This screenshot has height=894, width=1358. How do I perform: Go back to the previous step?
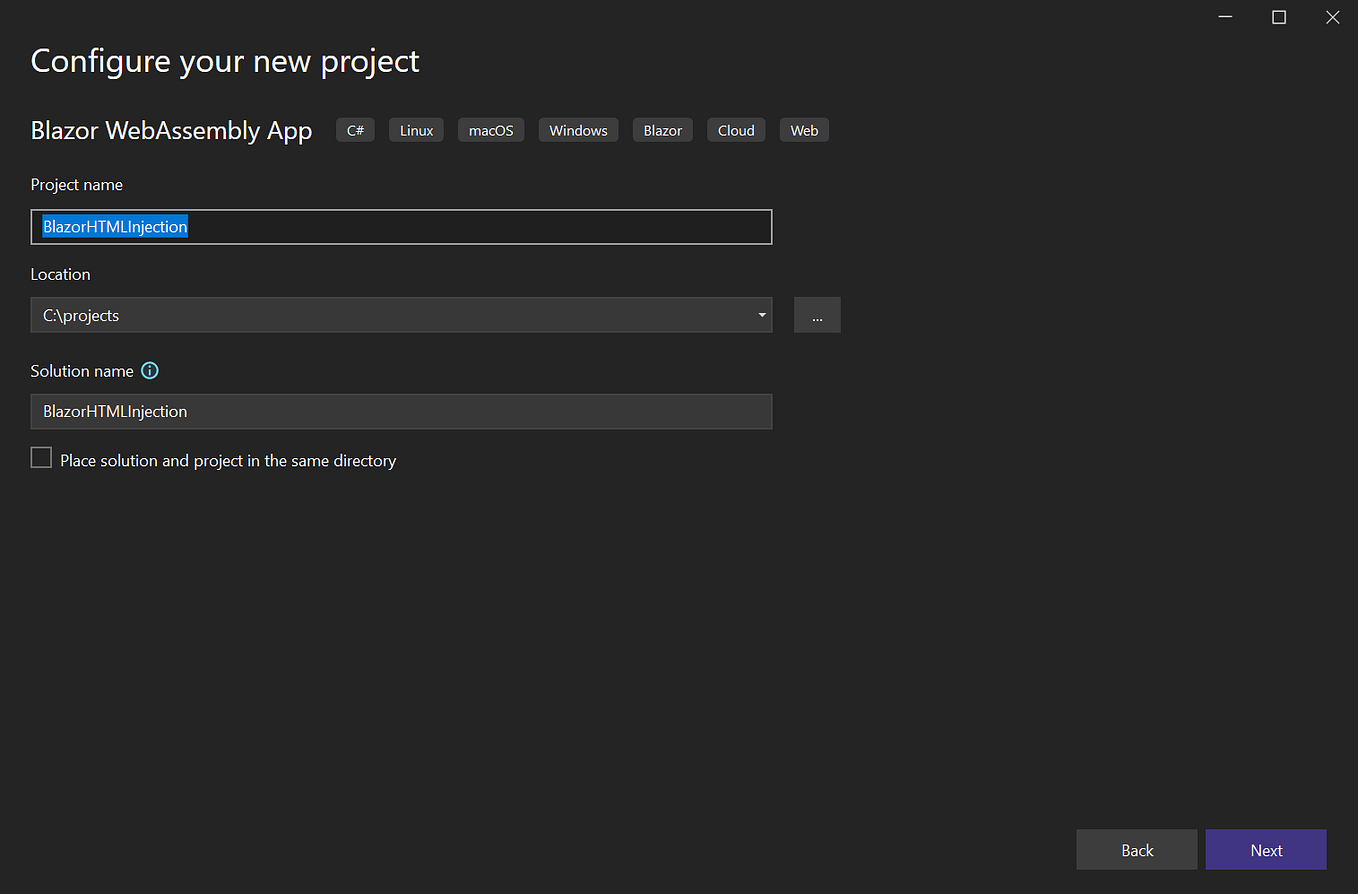pyautogui.click(x=1136, y=849)
